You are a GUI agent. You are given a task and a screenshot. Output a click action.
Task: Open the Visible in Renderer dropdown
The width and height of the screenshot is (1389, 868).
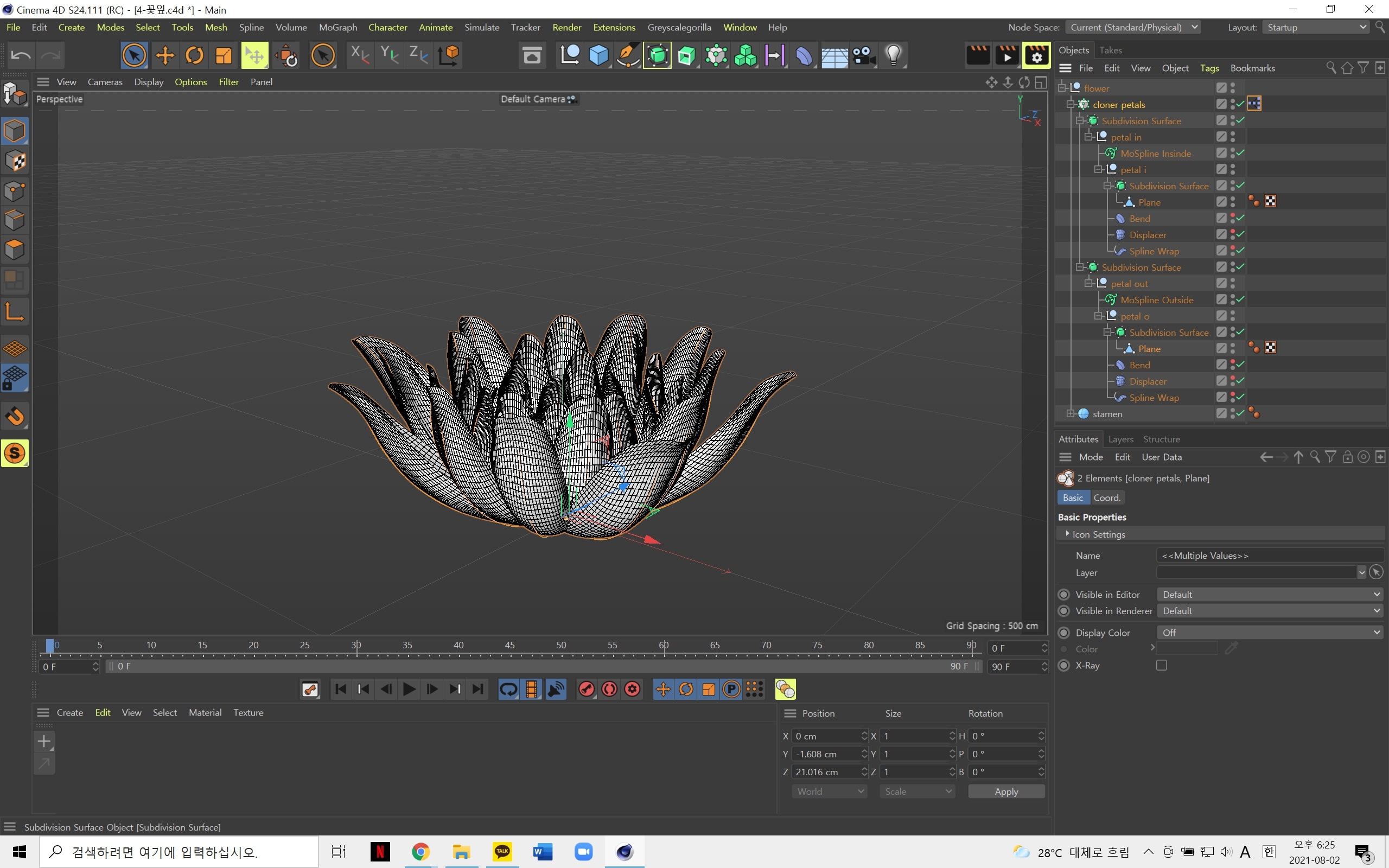[x=1271, y=611]
